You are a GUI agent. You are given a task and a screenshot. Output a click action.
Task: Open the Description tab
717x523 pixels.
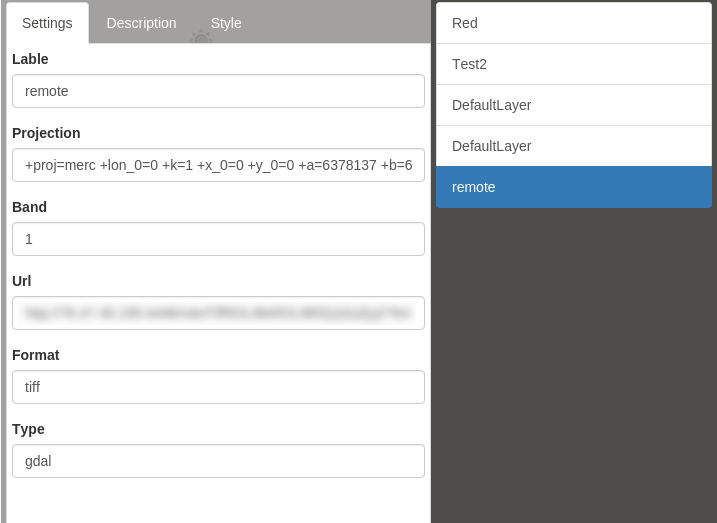[141, 23]
